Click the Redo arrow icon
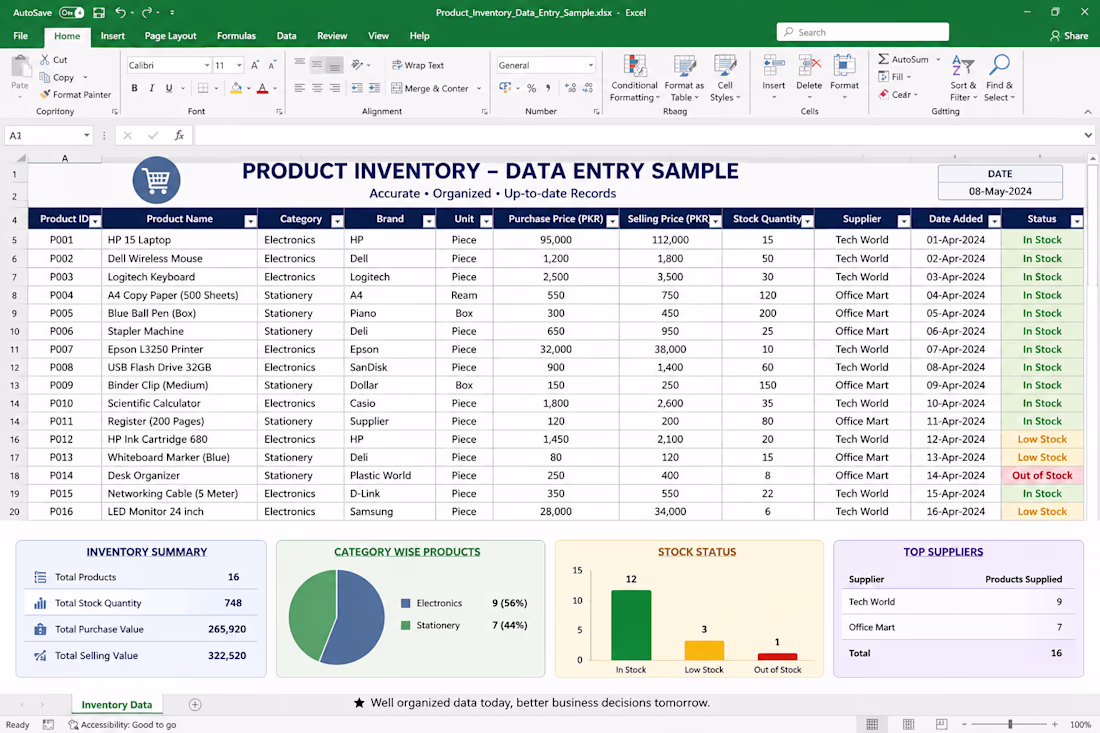The width and height of the screenshot is (1100, 733). coord(147,13)
